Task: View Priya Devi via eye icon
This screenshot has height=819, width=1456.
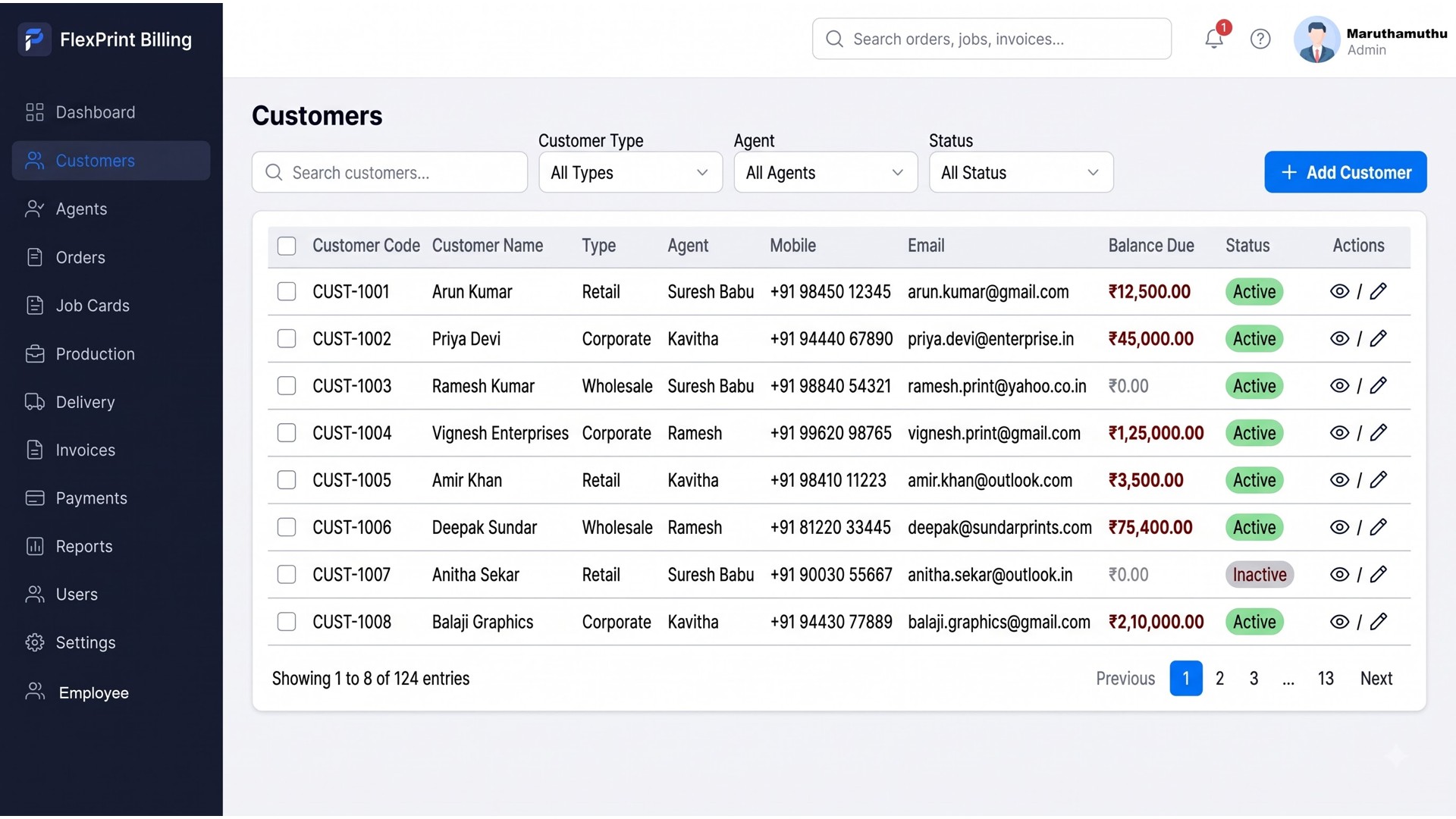Action: (x=1340, y=338)
